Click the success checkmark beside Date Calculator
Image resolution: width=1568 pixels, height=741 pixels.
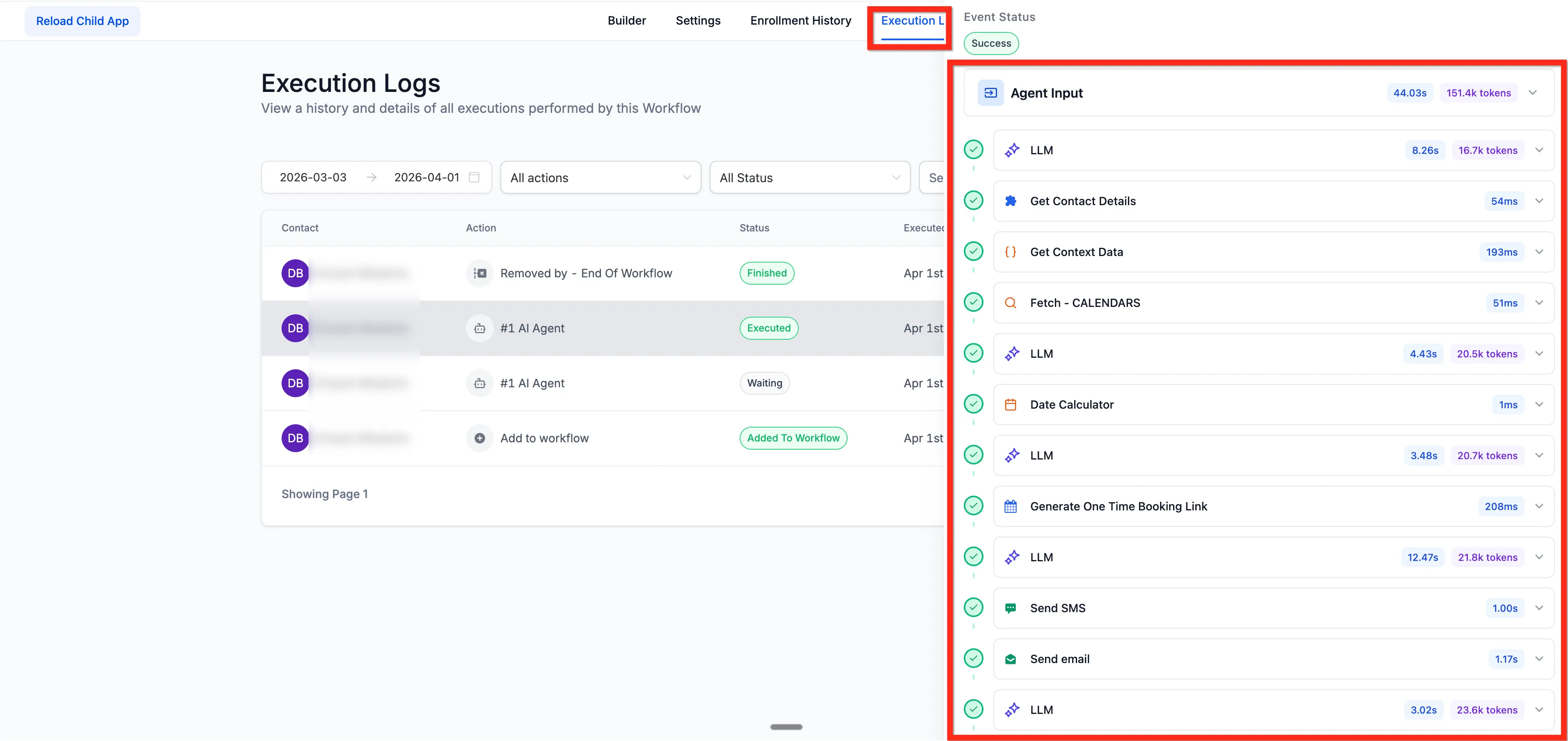[974, 404]
